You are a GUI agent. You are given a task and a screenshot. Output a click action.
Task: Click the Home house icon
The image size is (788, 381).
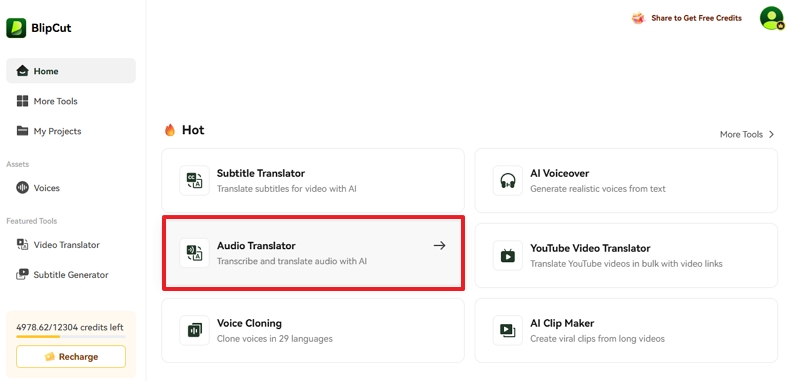tap(22, 71)
